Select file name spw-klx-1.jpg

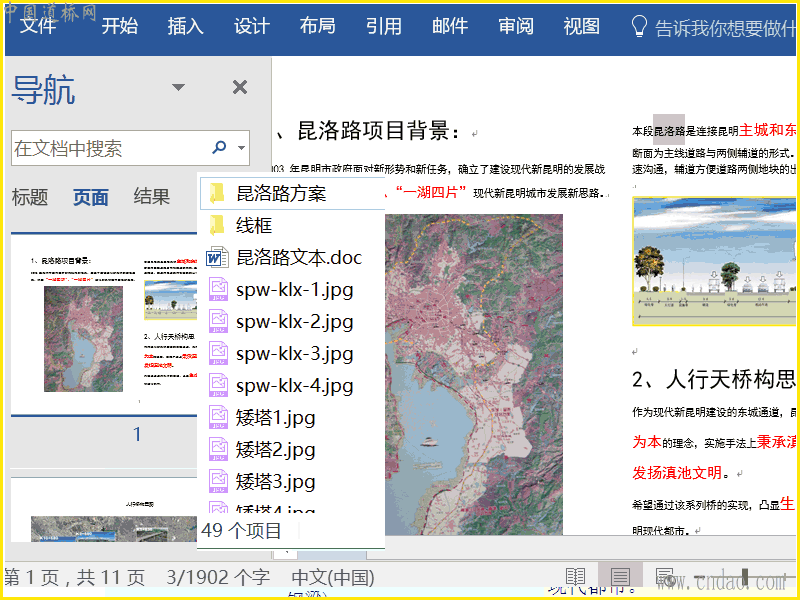coord(294,290)
